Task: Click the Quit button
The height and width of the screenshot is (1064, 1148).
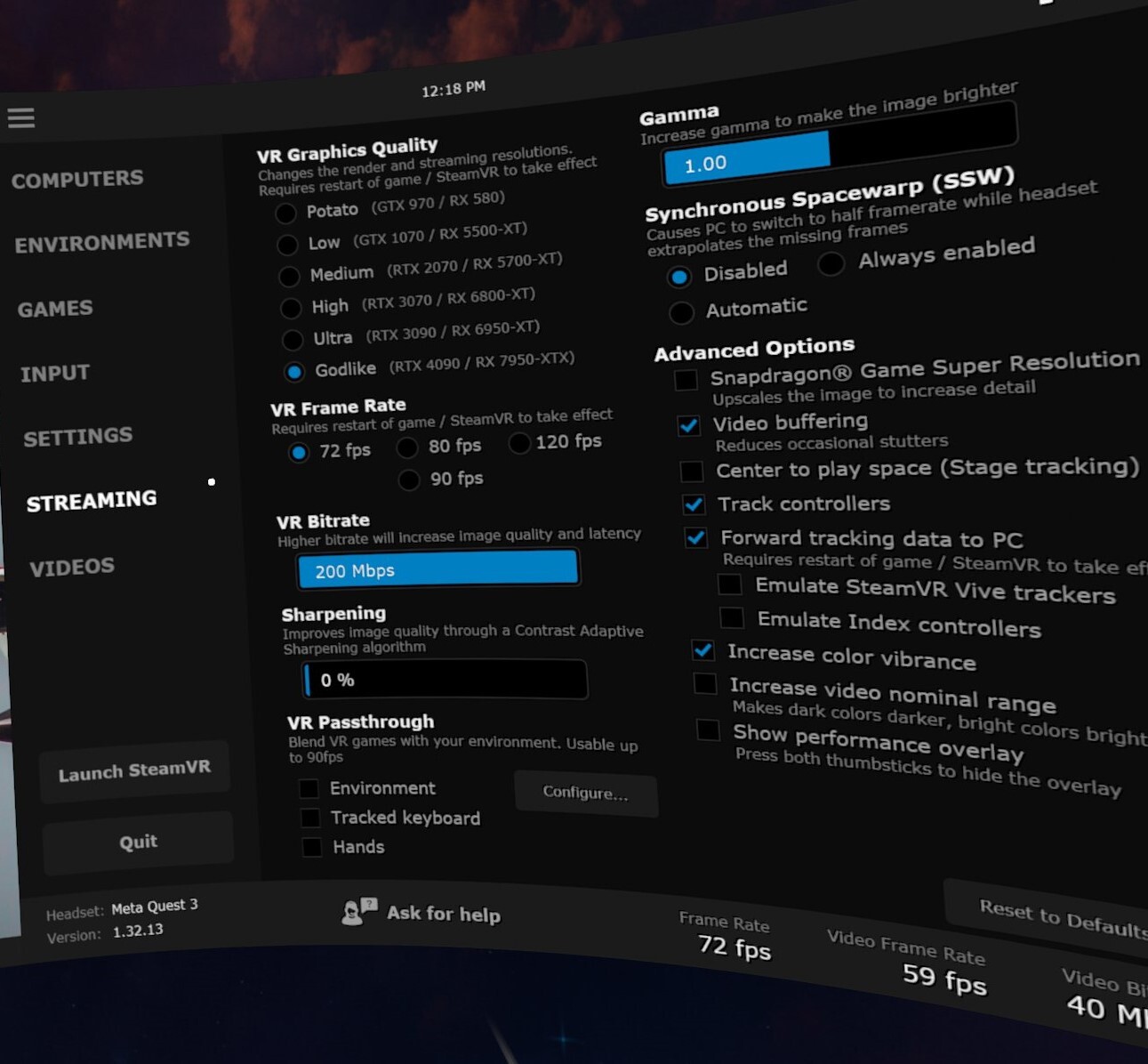Action: [138, 842]
